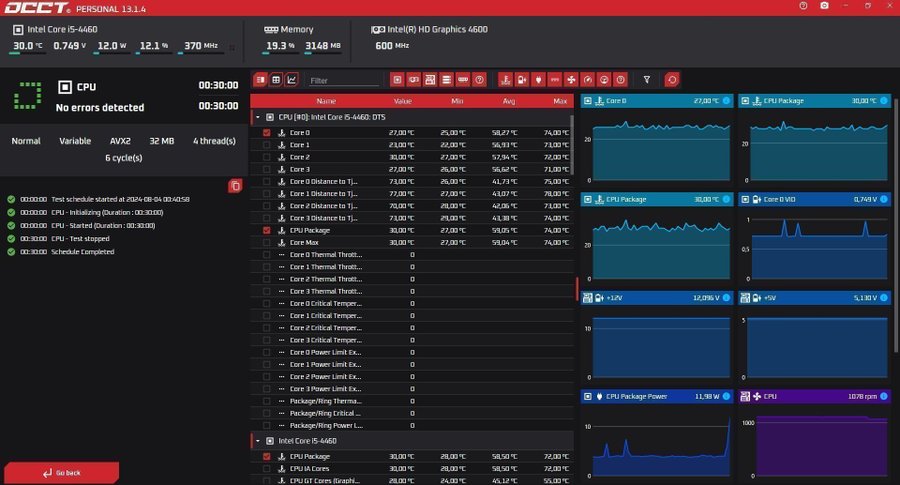Click the temperature sensor filter icon
900x485 pixels.
click(x=506, y=79)
